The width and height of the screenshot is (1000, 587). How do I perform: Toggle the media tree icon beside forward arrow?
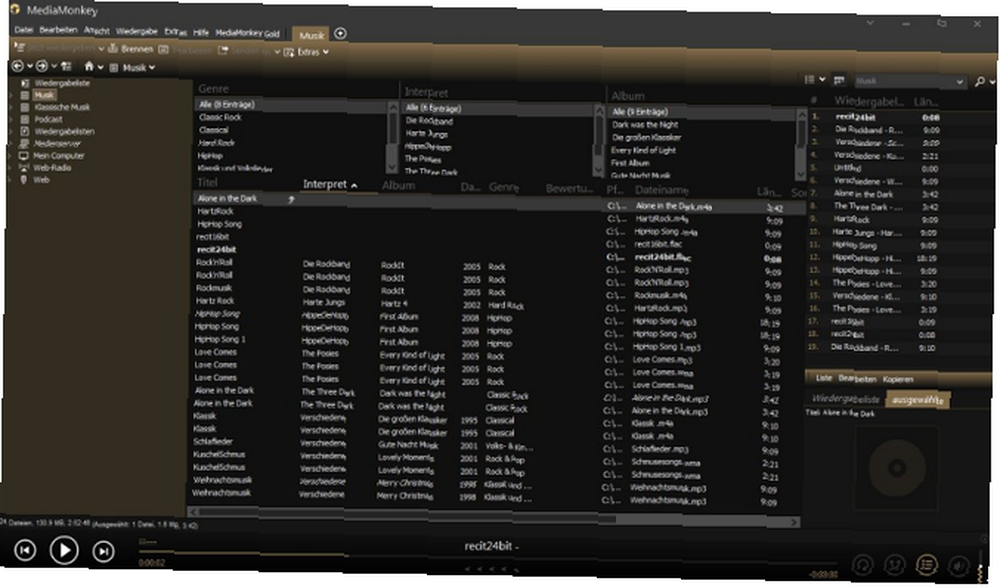66,66
